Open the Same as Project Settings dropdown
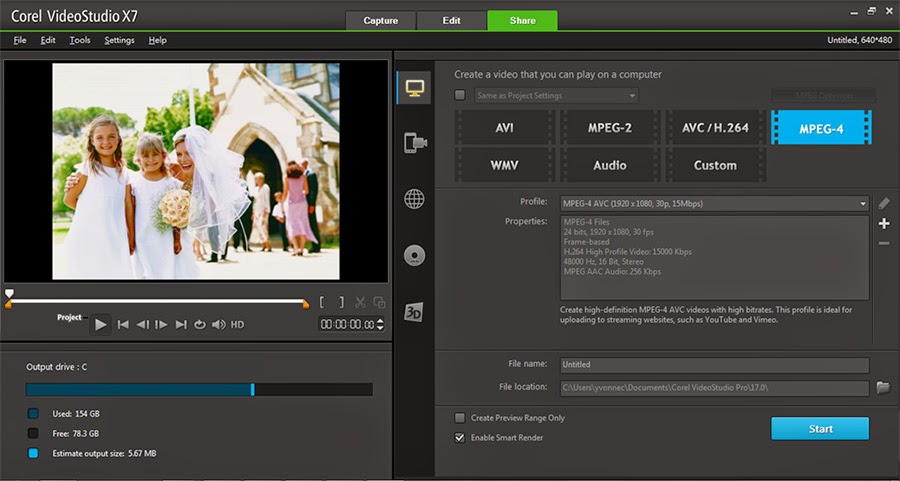 pyautogui.click(x=632, y=96)
